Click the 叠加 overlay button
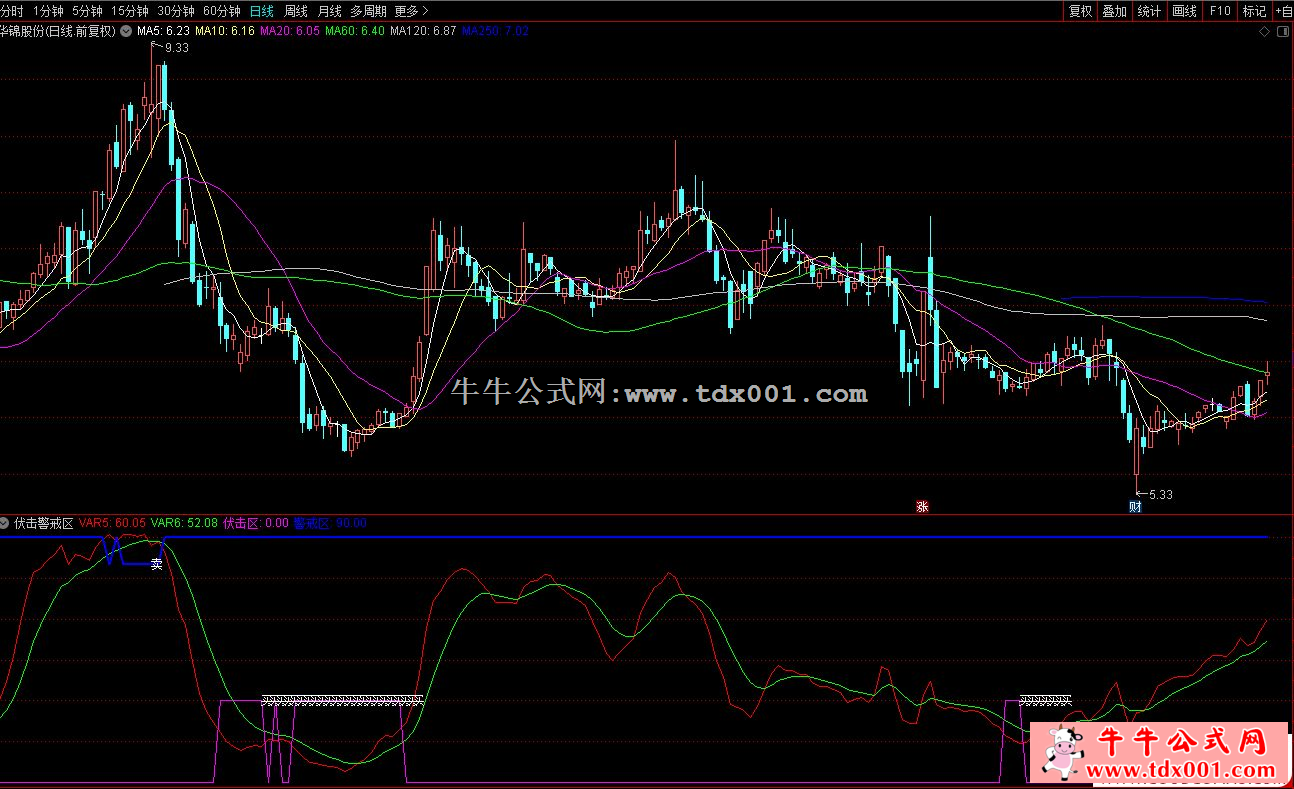 (x=1114, y=11)
